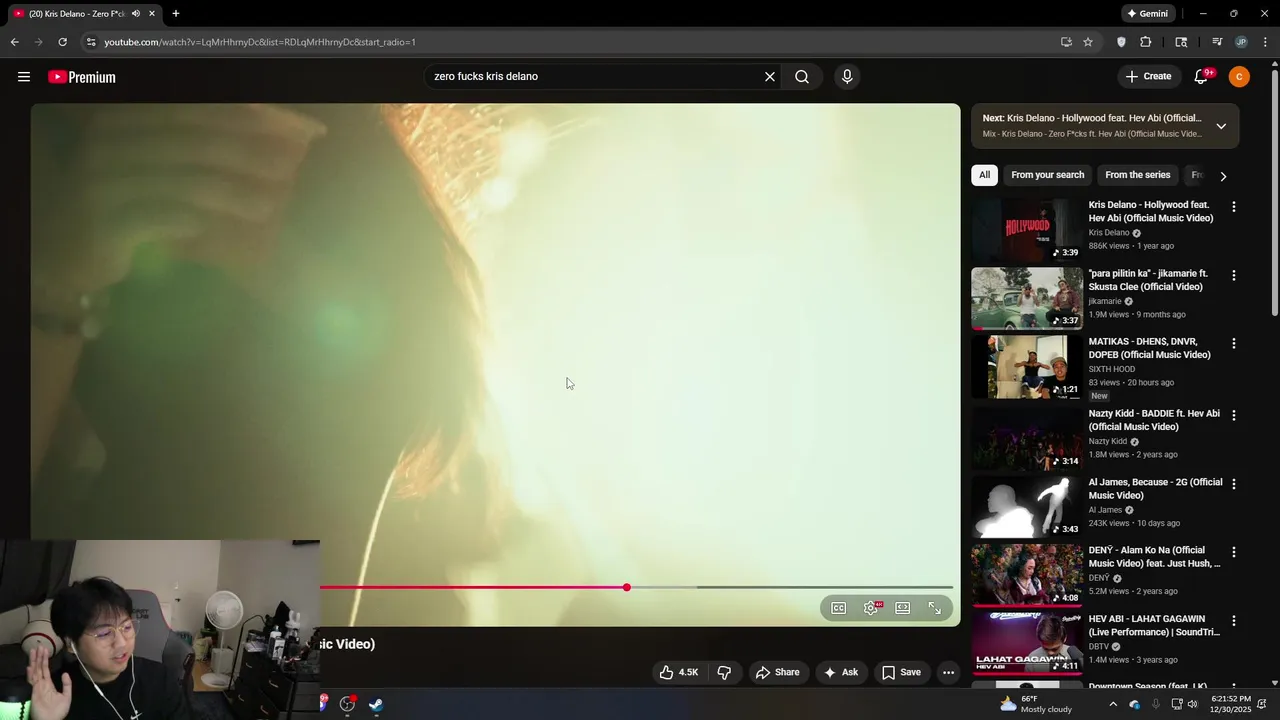Open Steam from the taskbar

[x=376, y=704]
